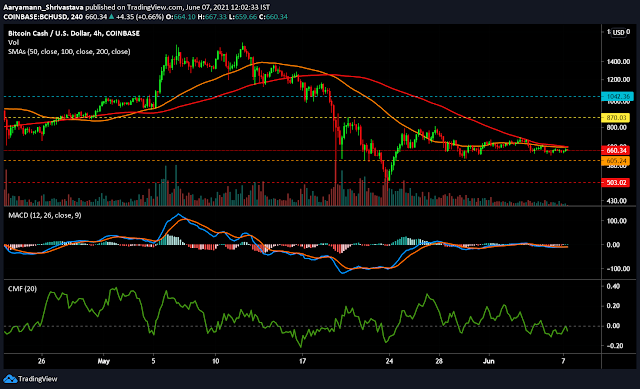Click the CMF (20) indicator label
This screenshot has width=640, height=389.
pos(22,289)
